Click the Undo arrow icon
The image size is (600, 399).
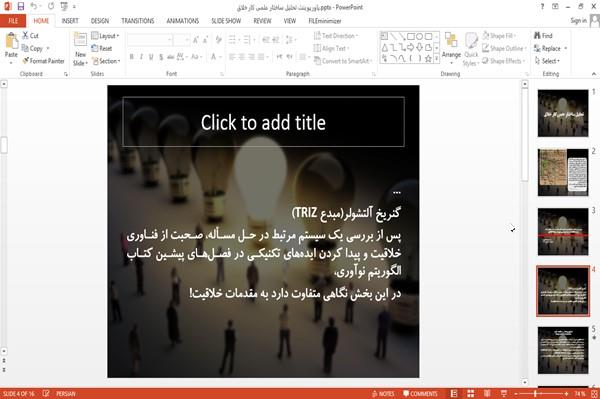coord(34,6)
